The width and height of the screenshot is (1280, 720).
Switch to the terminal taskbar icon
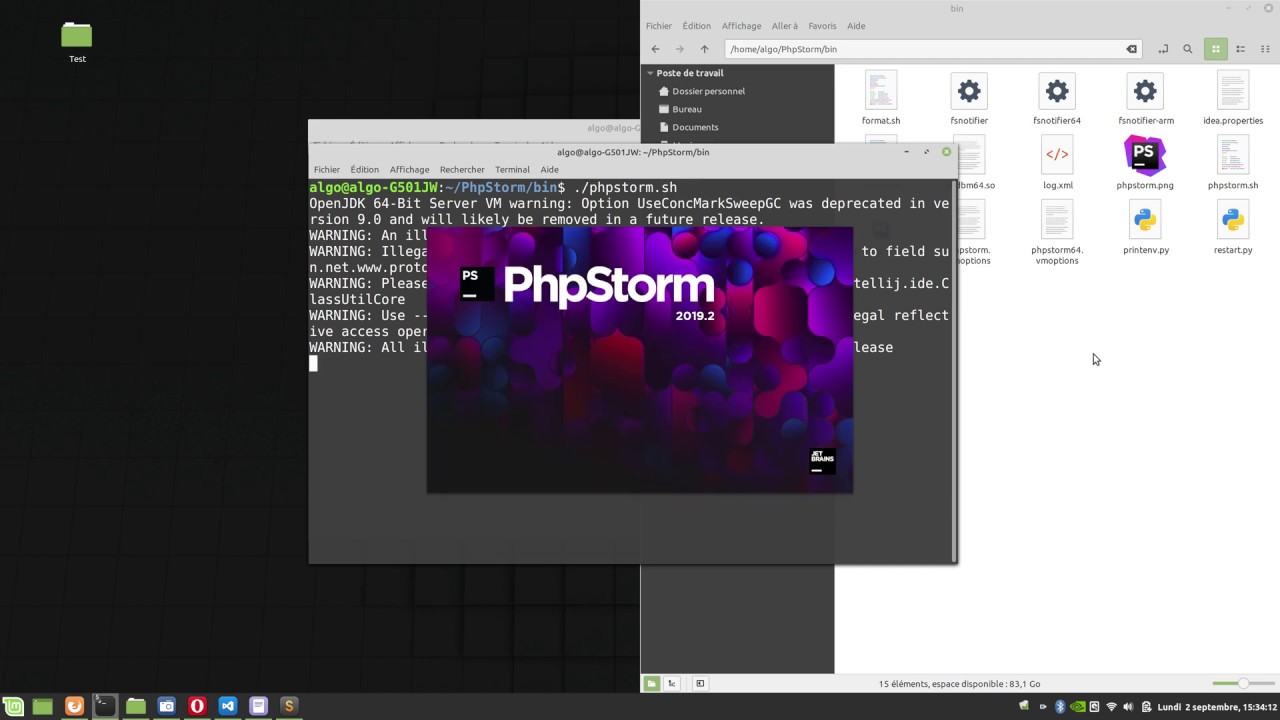click(x=105, y=706)
